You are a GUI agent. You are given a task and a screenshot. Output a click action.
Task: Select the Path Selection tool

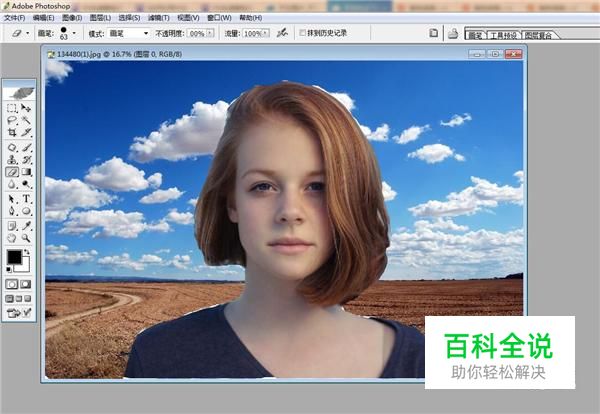point(12,199)
